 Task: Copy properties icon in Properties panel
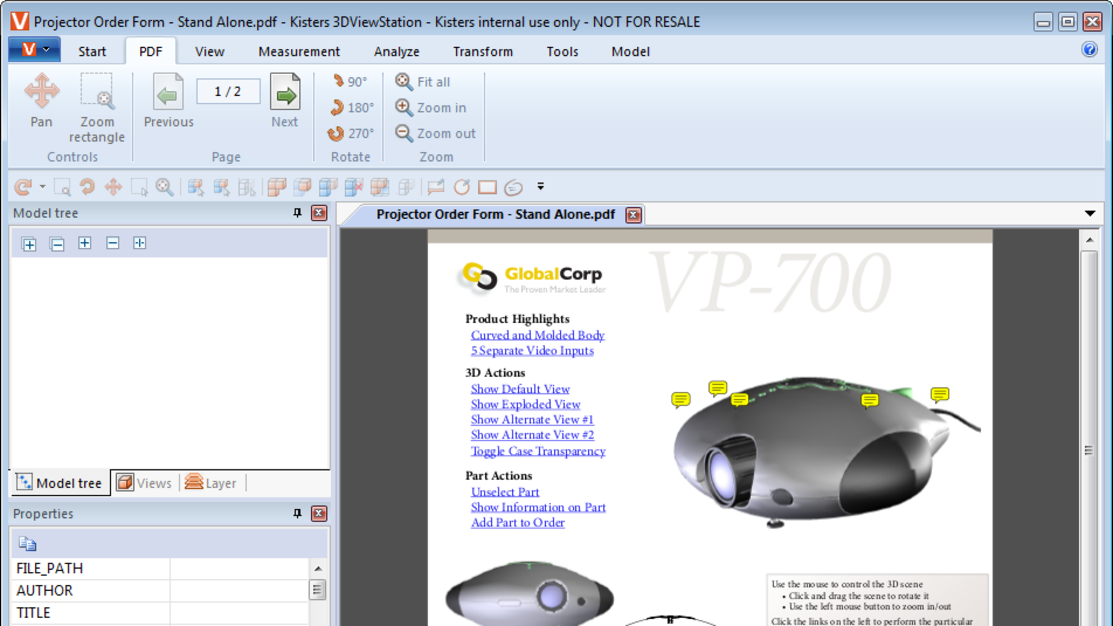28,544
